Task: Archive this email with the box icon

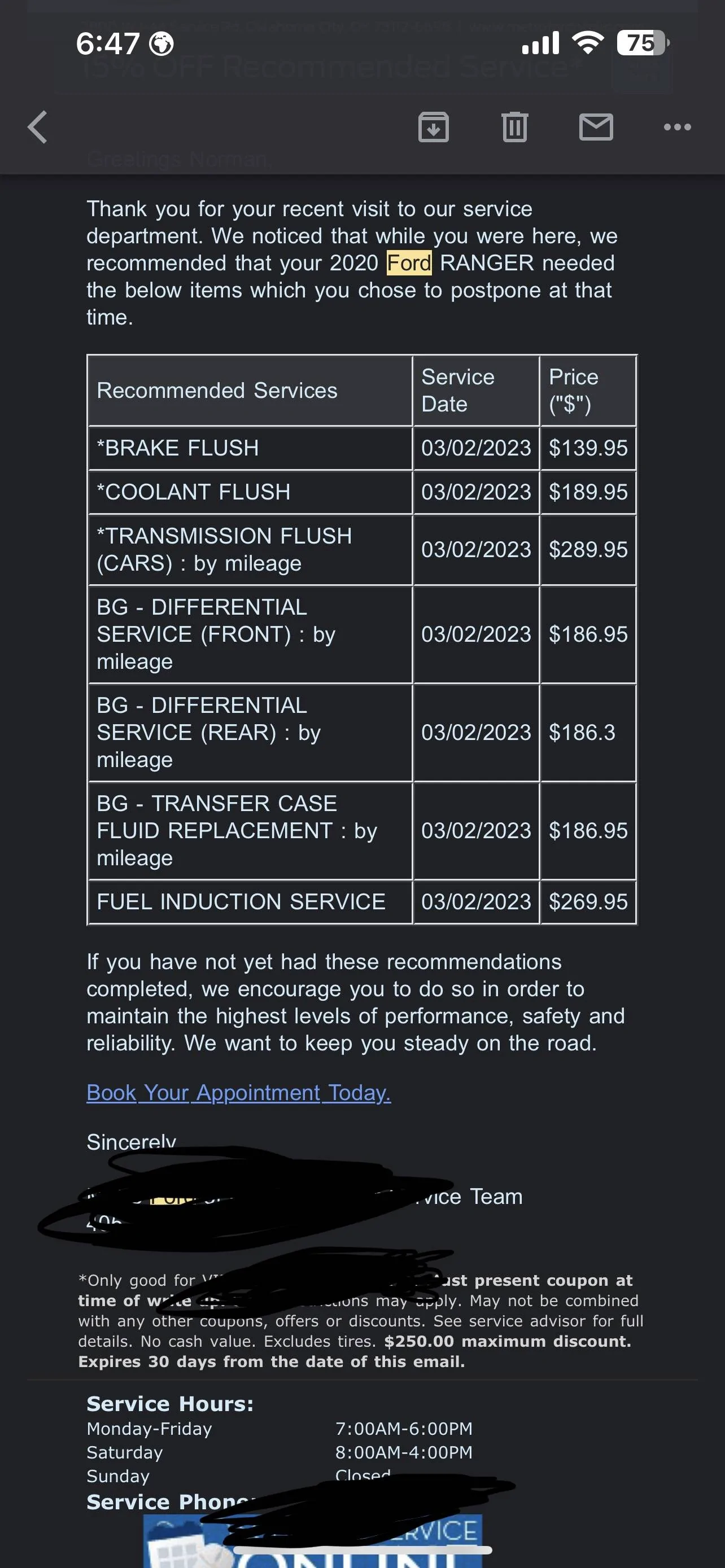Action: tap(434, 127)
